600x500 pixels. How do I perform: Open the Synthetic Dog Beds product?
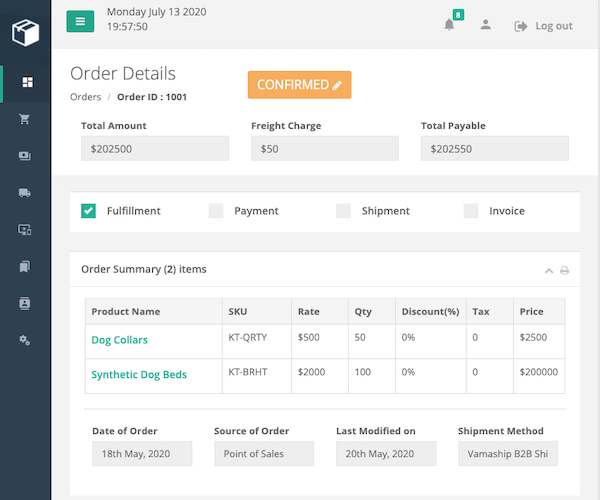pos(139,375)
